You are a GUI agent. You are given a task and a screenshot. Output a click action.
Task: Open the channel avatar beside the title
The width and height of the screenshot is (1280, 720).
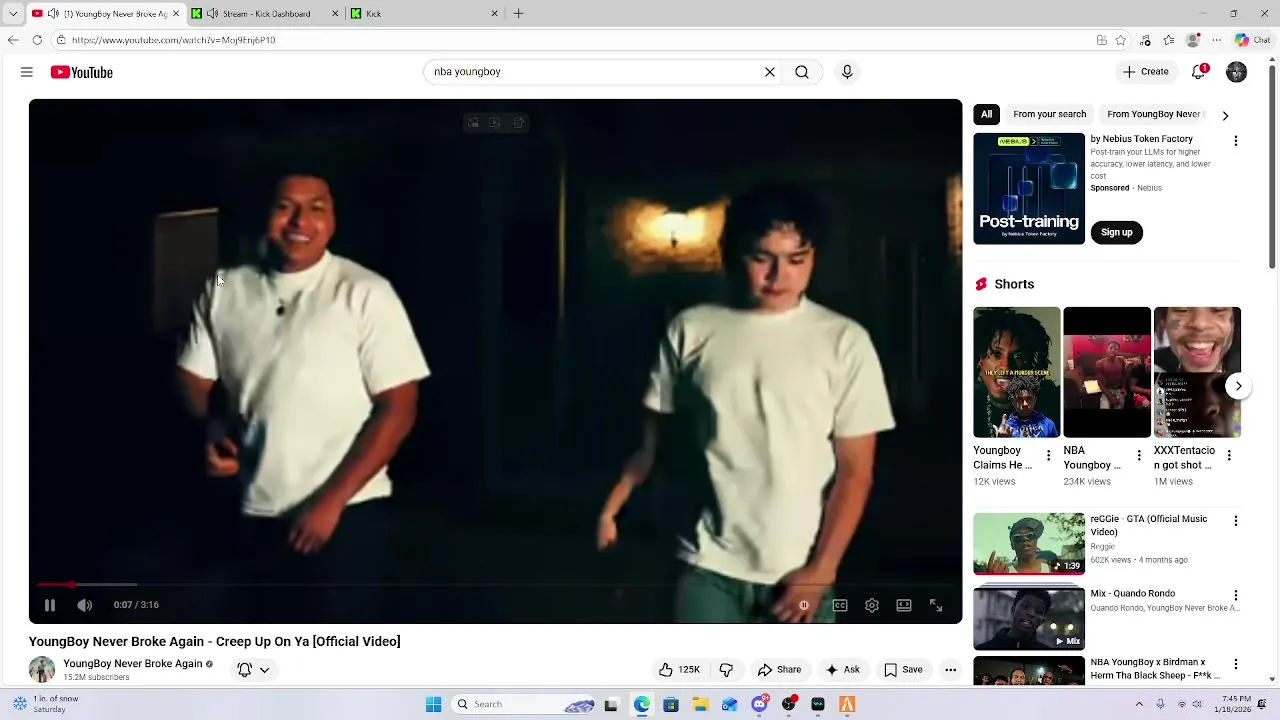(x=42, y=670)
